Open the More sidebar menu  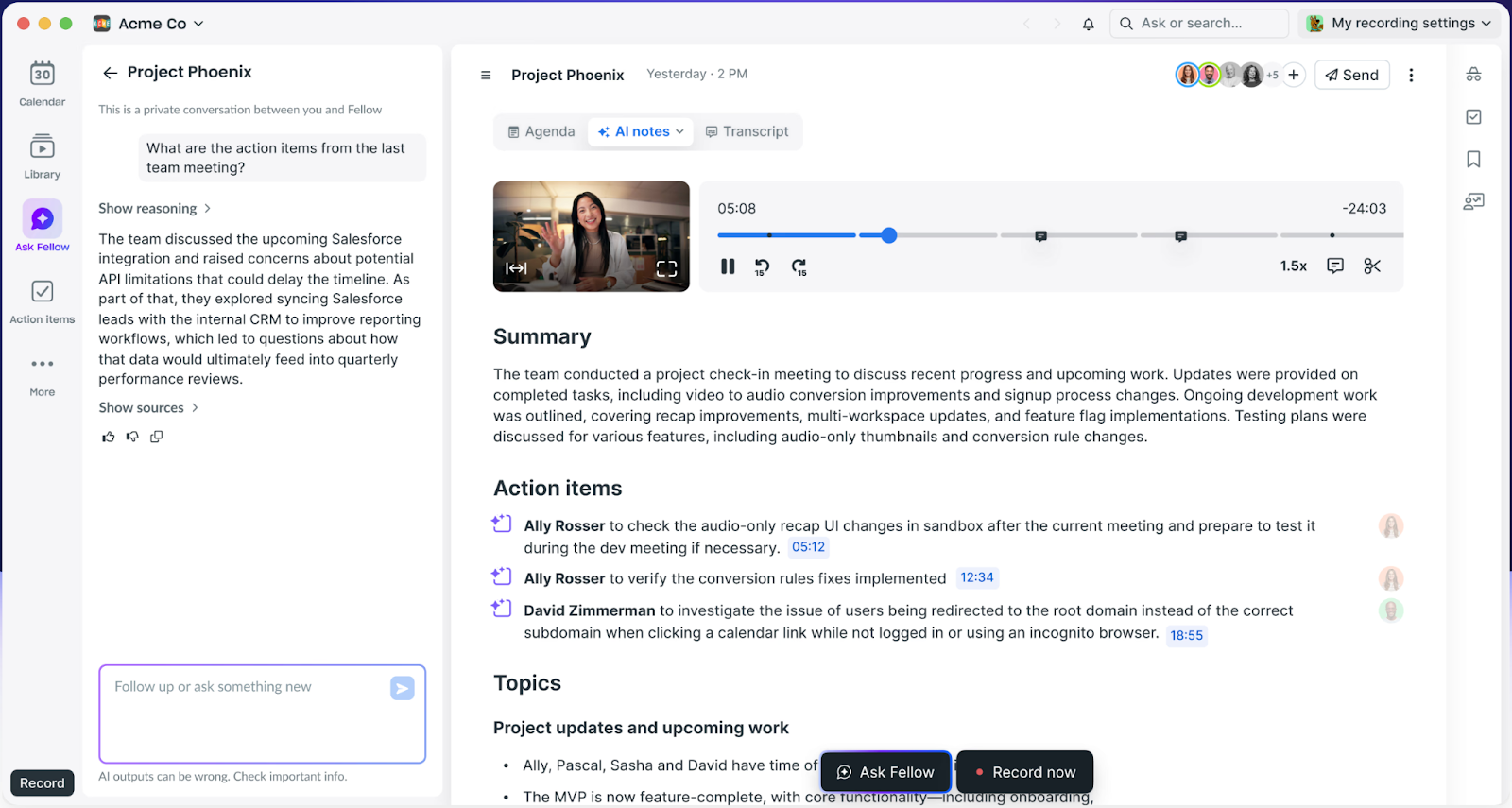(43, 374)
